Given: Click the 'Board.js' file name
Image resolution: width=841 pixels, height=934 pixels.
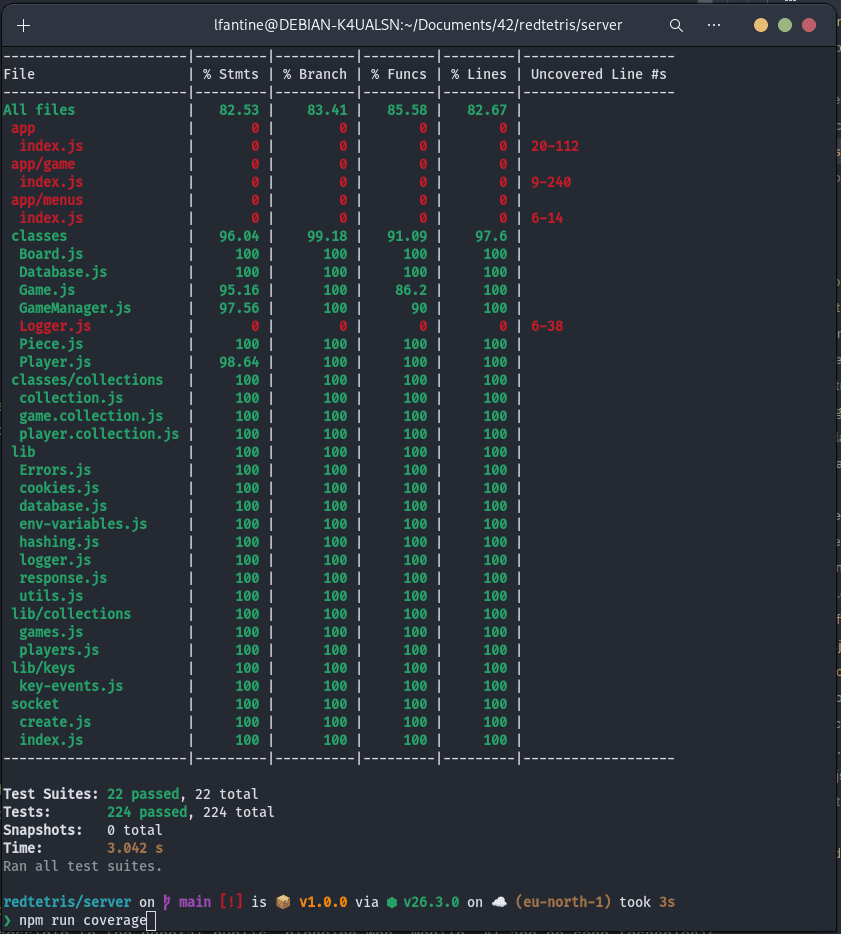Looking at the screenshot, I should click(x=51, y=254).
